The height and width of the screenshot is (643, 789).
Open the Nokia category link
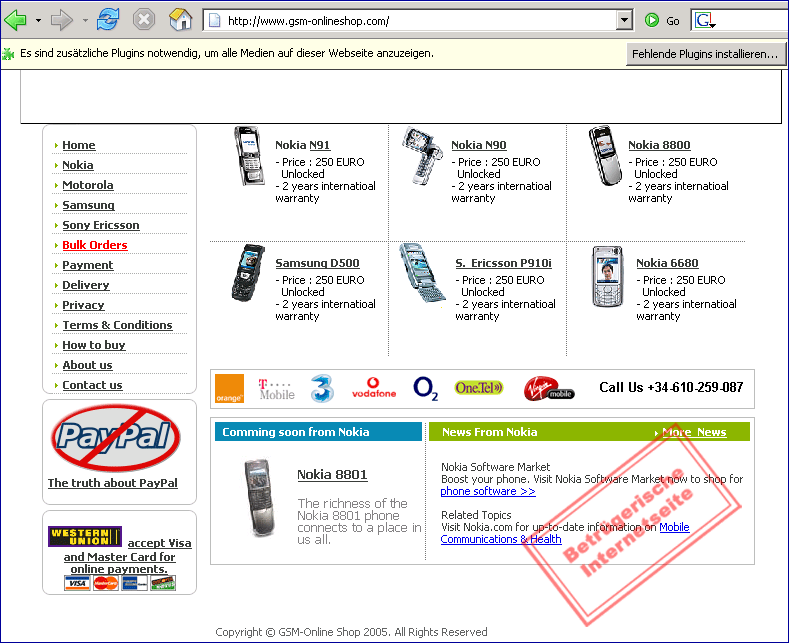point(77,165)
